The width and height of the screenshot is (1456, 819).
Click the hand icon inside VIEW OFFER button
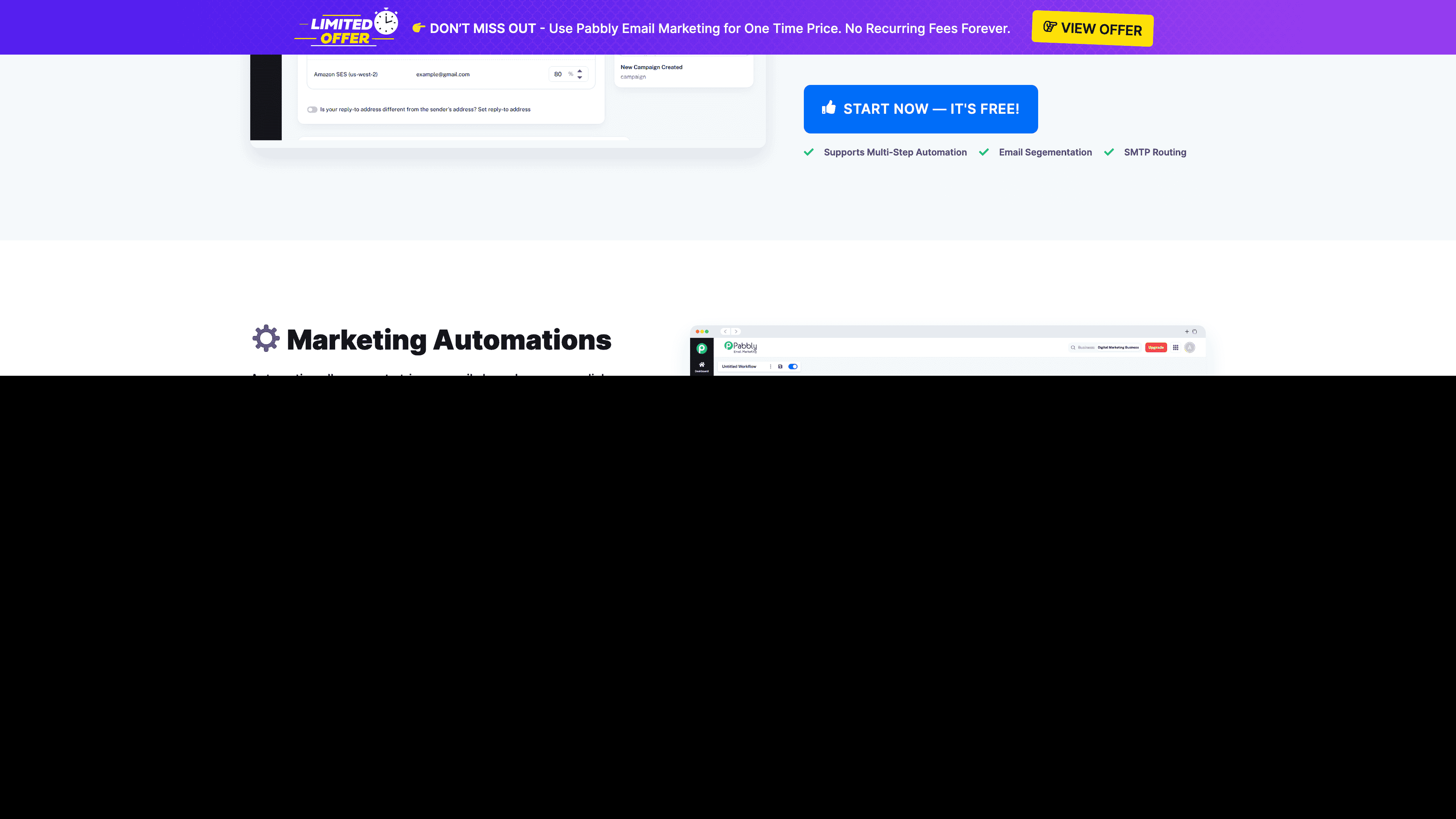coord(1050,27)
